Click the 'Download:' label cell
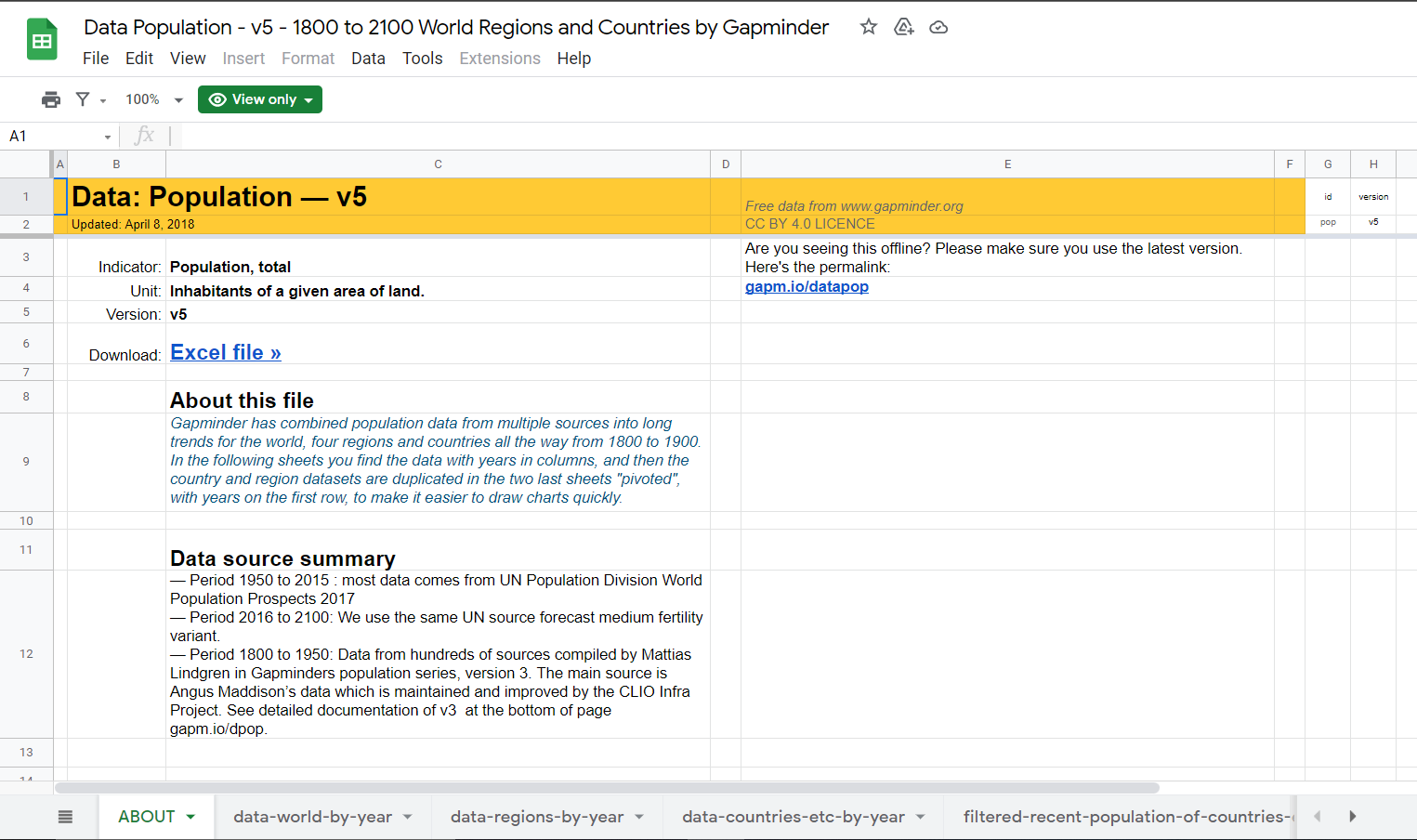Screen dimensions: 1417x840 click(x=125, y=355)
